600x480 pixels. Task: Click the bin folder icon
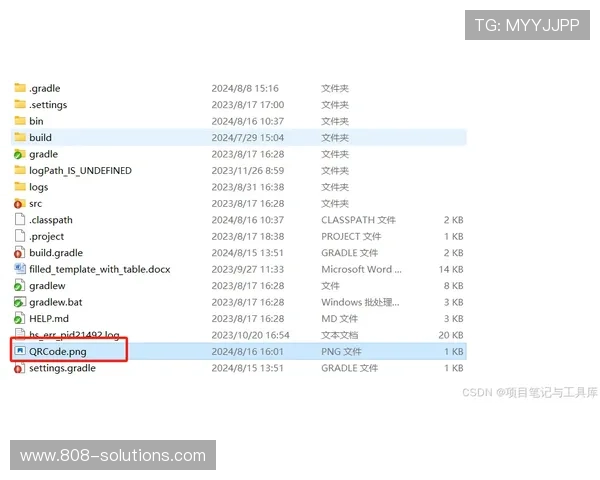click(x=20, y=121)
